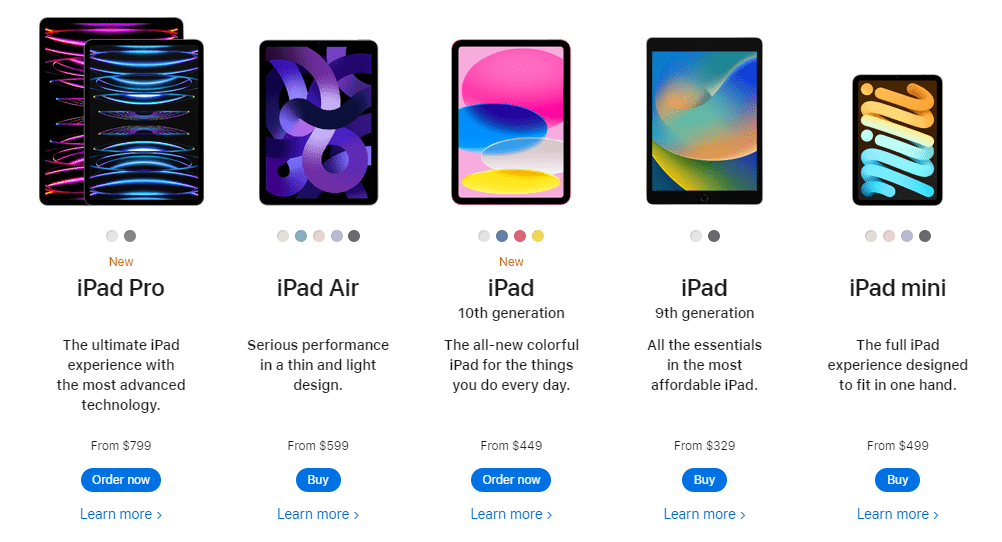Select the purple swatch under iPad Air
The height and width of the screenshot is (542, 1002).
coord(336,236)
